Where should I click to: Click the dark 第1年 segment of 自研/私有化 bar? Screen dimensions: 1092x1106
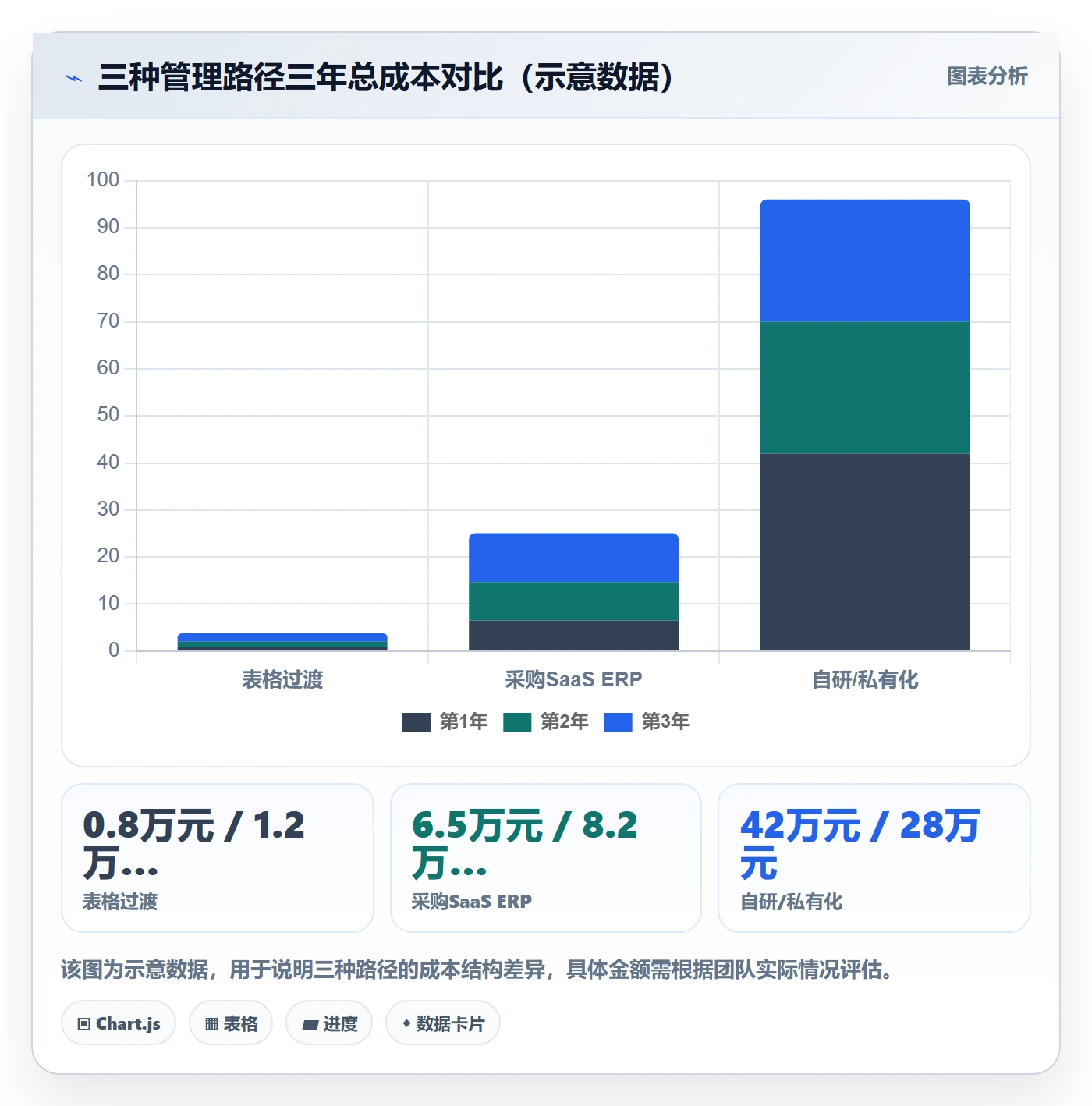[x=865, y=551]
